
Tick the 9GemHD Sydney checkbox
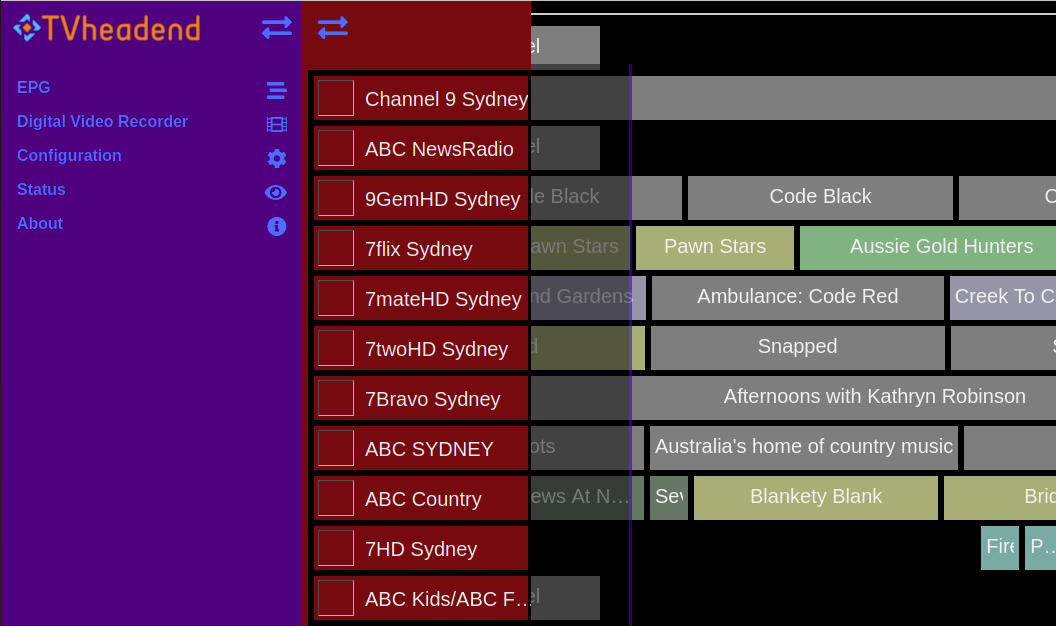tap(336, 198)
